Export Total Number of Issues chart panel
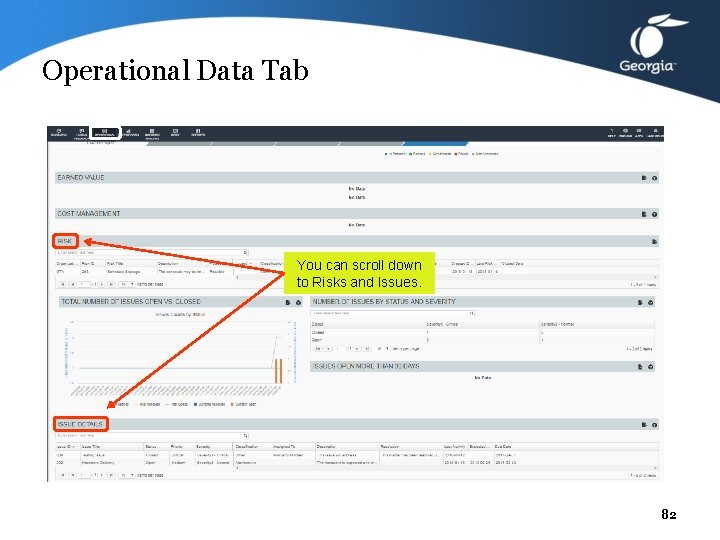The image size is (720, 540). [288, 302]
